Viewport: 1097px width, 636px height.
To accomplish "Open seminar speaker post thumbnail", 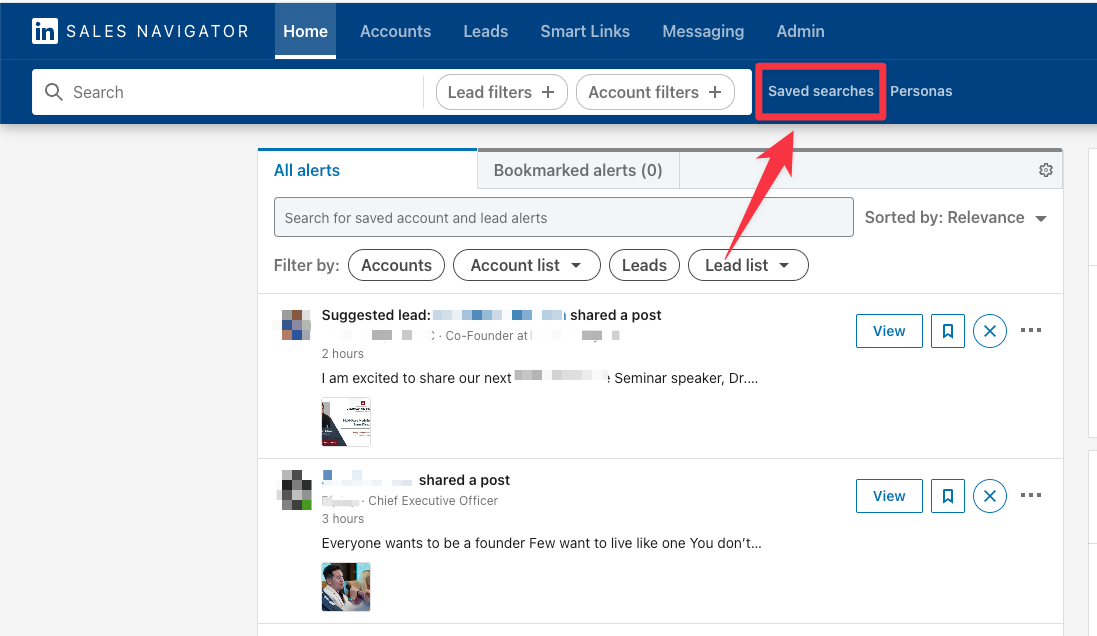I will 346,422.
